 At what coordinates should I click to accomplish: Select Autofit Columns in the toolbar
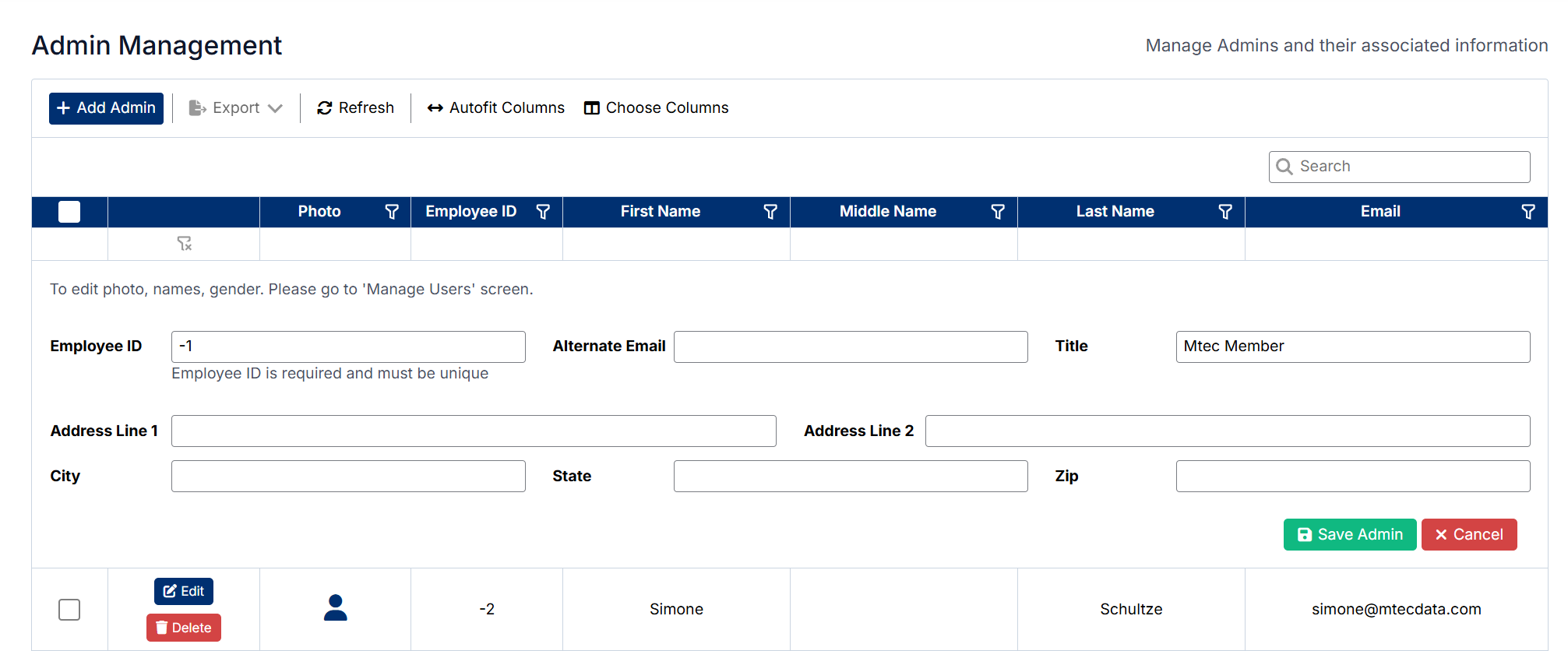(x=496, y=108)
